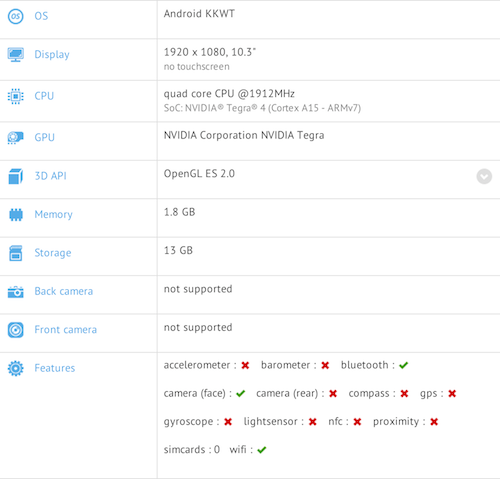Click the red X beside proximity

434,422
